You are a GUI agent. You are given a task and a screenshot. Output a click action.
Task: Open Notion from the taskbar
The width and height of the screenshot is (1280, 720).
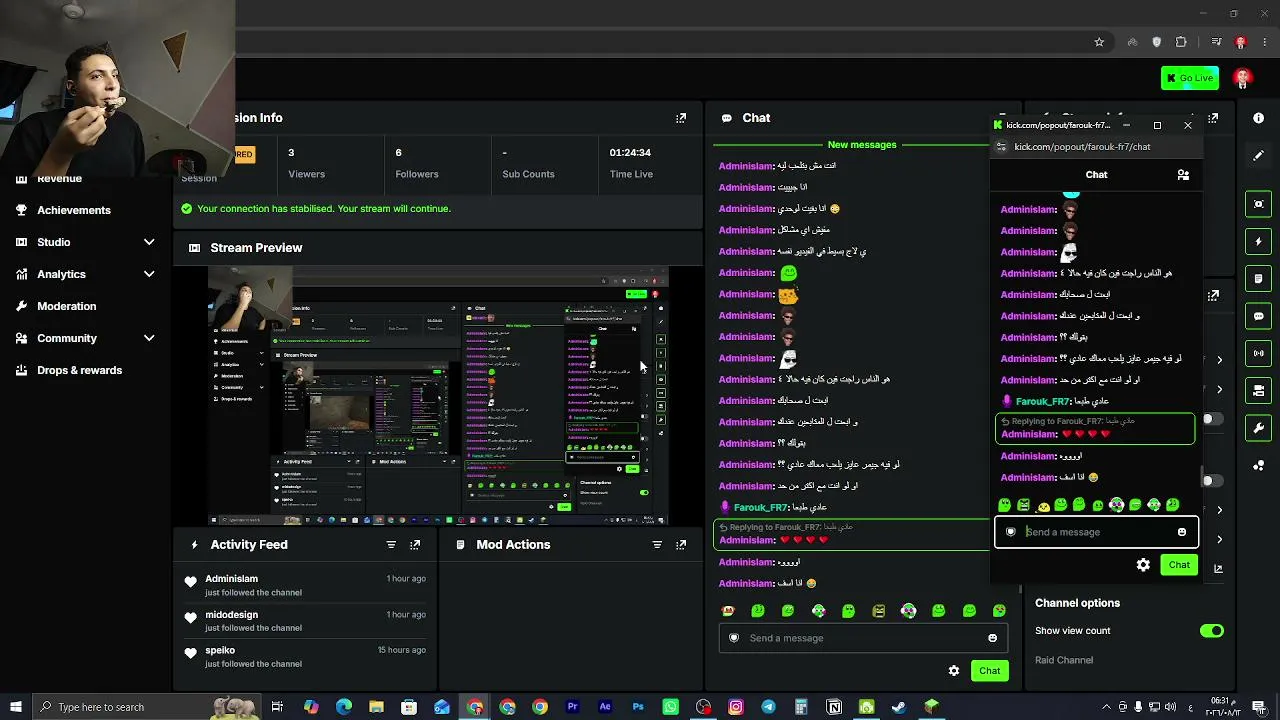point(834,707)
